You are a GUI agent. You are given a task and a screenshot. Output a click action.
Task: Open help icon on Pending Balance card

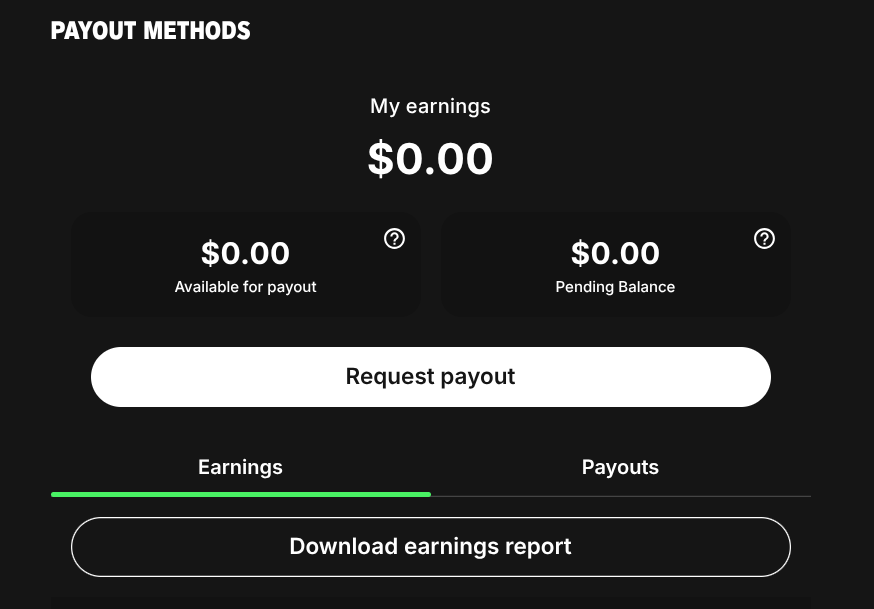click(x=764, y=238)
